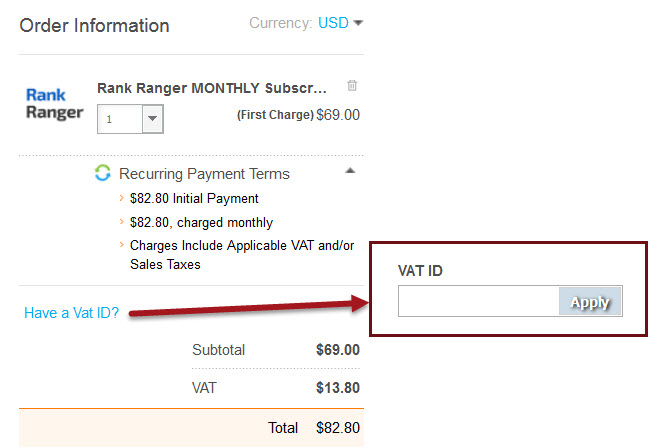The width and height of the screenshot is (653, 448).
Task: Open the quantity dropdown showing 1
Action: (x=151, y=119)
